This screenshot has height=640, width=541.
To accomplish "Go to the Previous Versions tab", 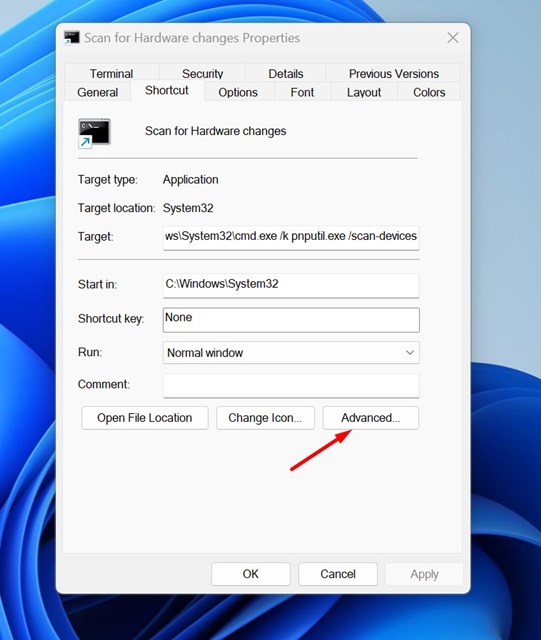I will [x=394, y=73].
